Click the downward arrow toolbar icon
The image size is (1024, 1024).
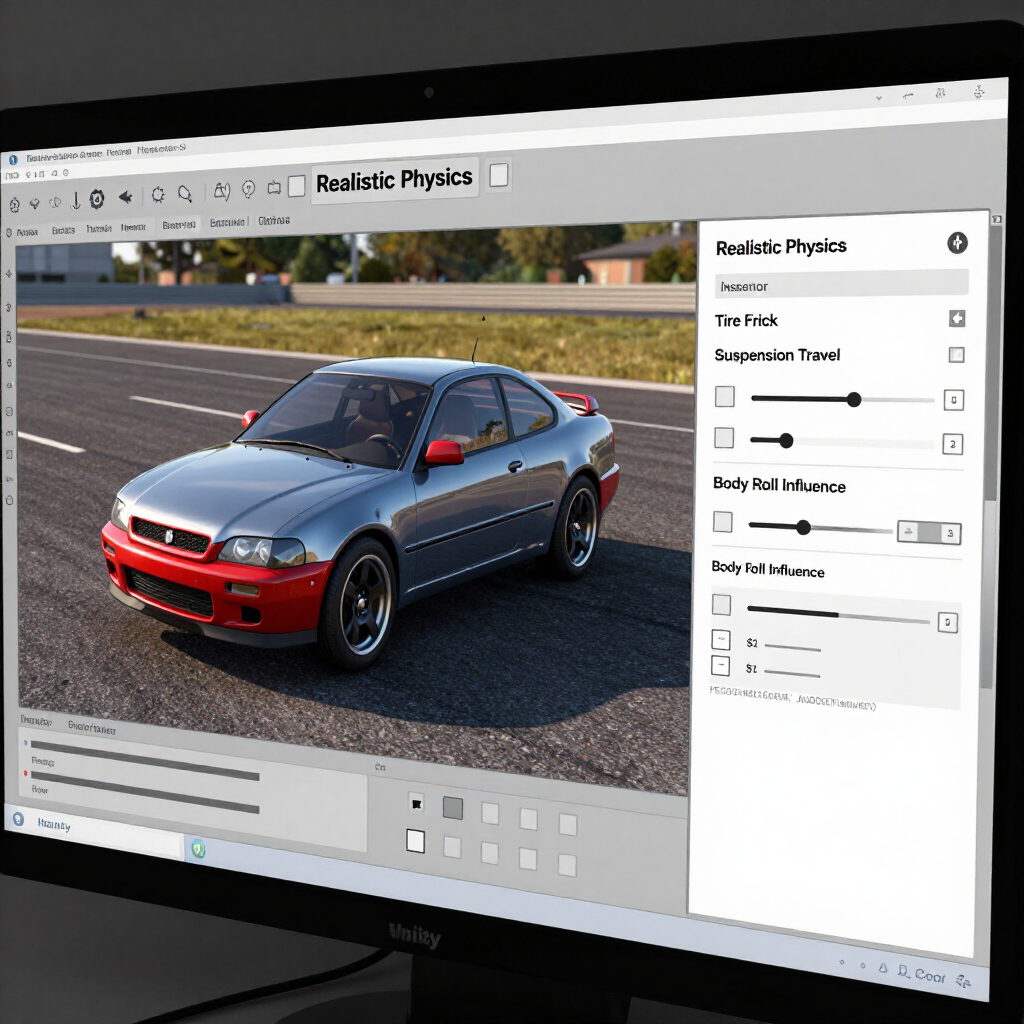tap(76, 200)
